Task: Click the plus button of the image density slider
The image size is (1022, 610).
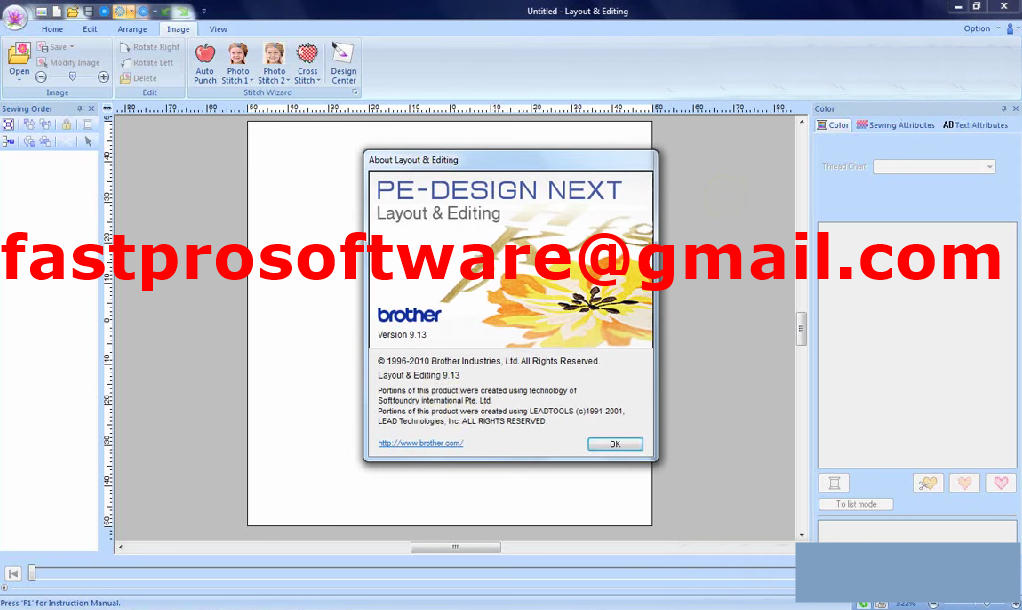Action: click(104, 78)
